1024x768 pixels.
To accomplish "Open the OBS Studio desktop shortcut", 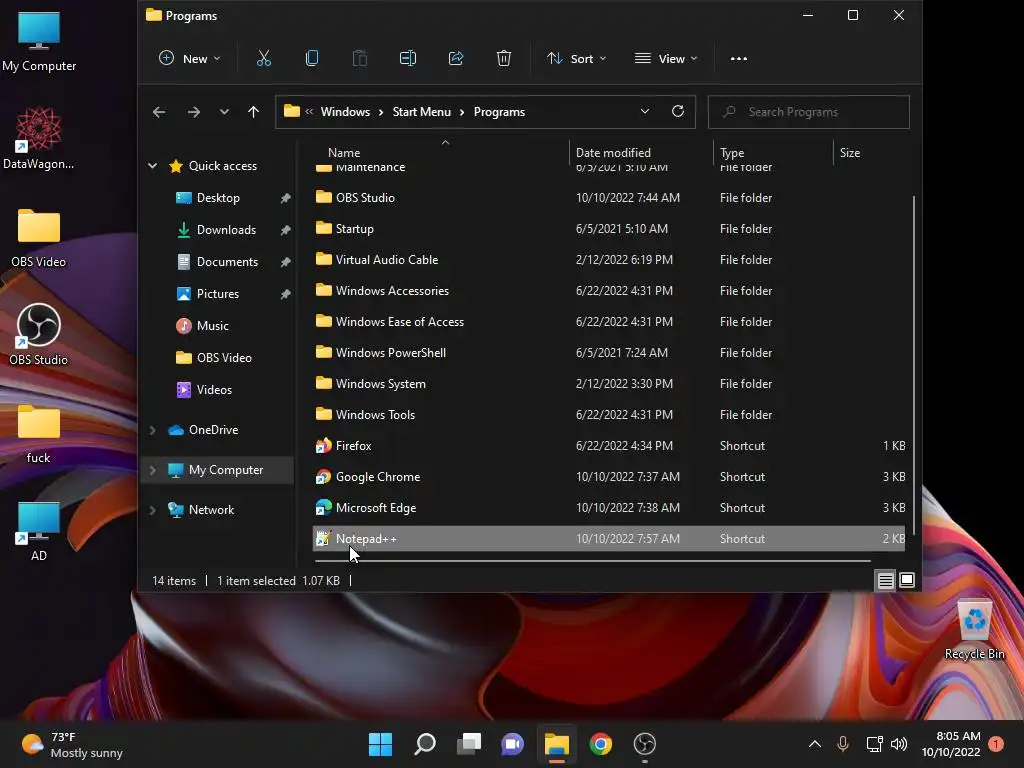I will pyautogui.click(x=39, y=334).
